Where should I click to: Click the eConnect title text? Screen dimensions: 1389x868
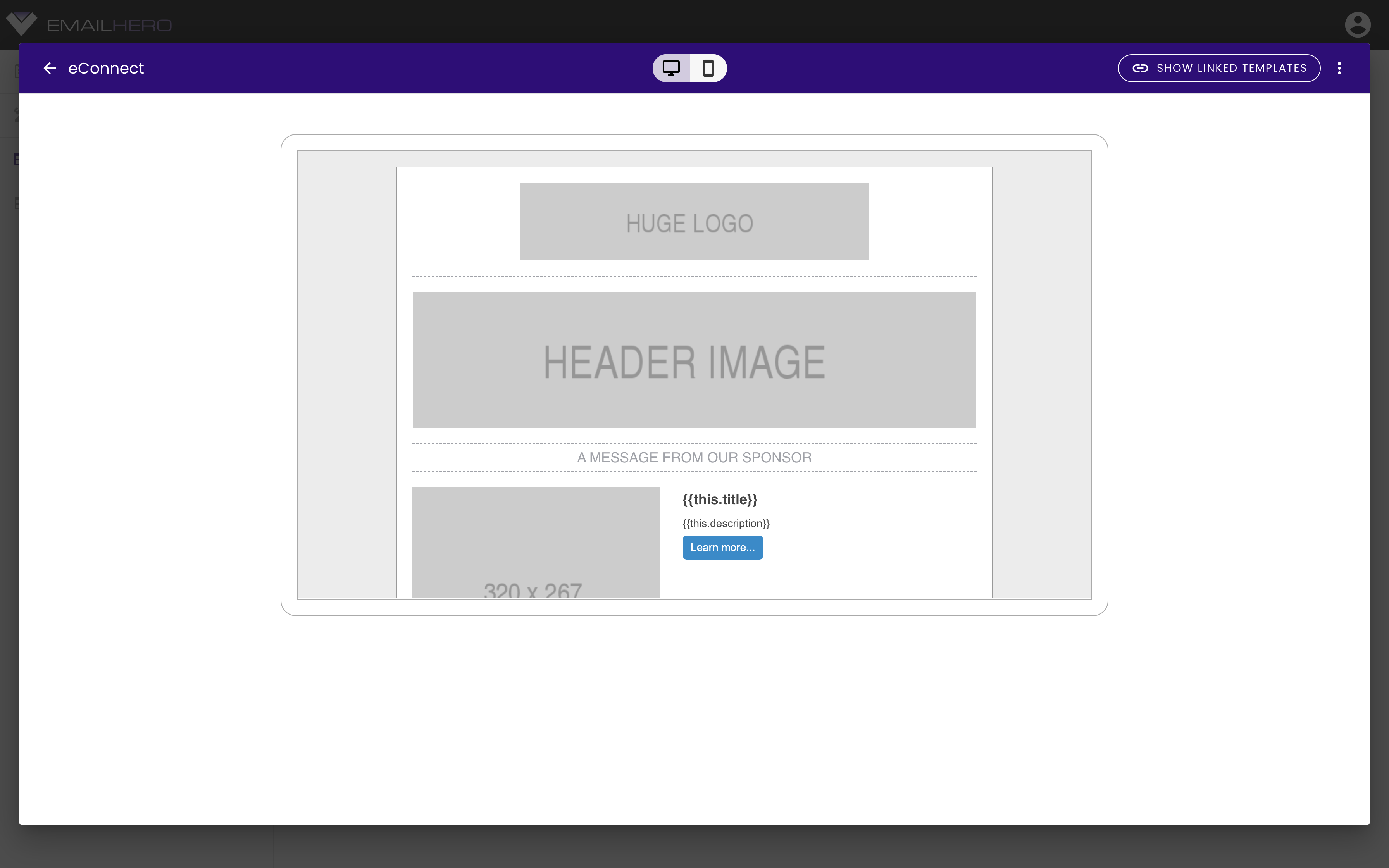106,68
